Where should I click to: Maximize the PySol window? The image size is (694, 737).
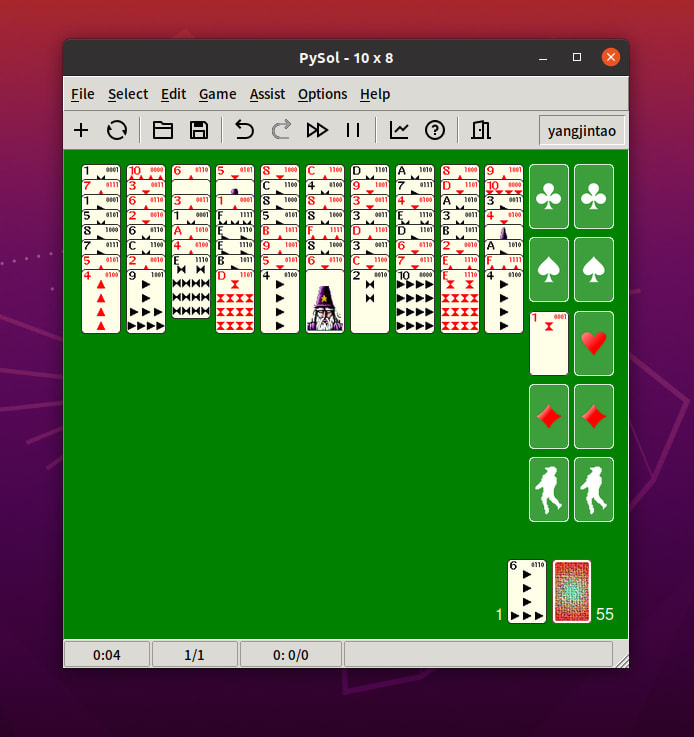click(x=577, y=57)
